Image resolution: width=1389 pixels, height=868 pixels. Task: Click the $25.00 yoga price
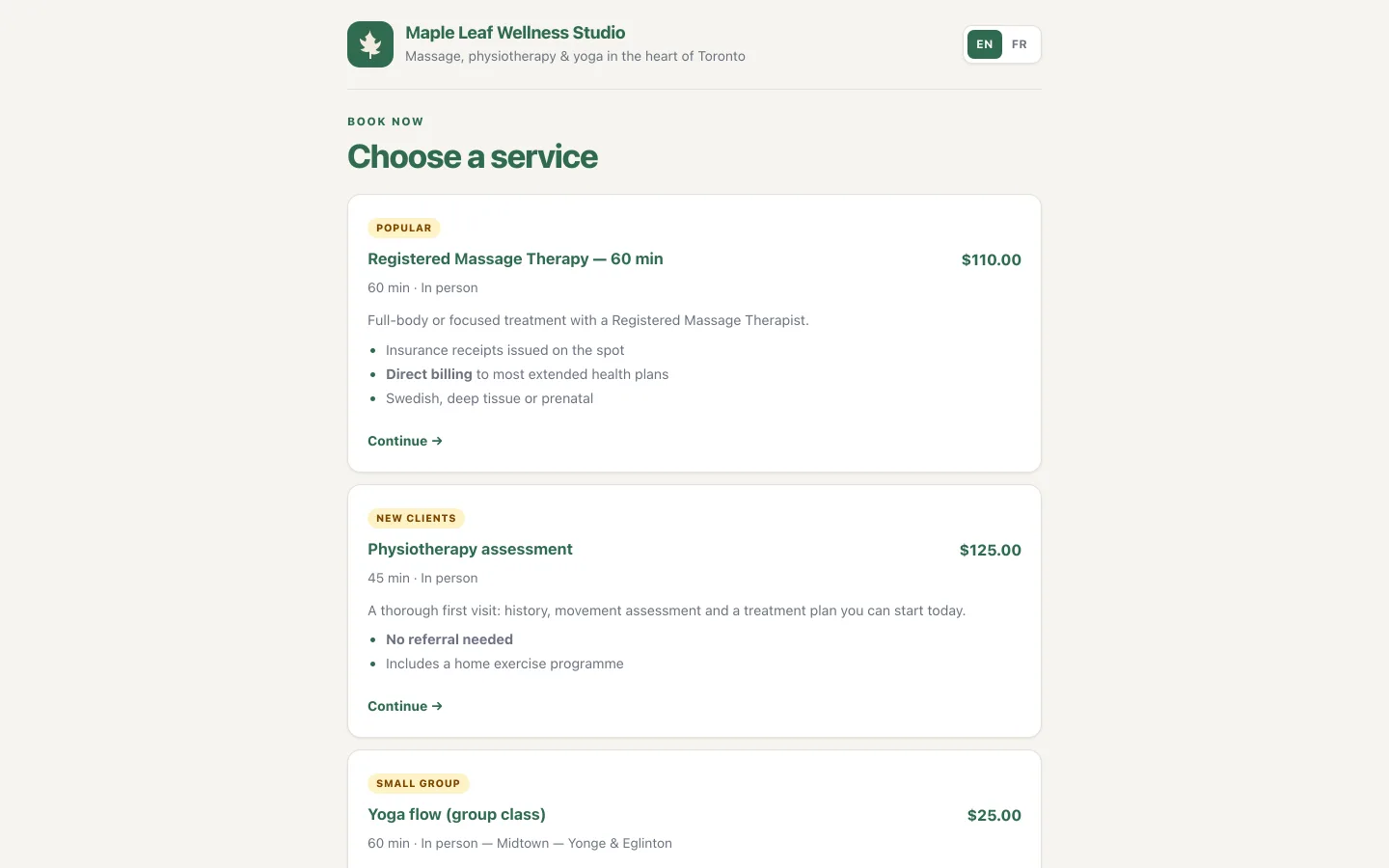pos(994,815)
